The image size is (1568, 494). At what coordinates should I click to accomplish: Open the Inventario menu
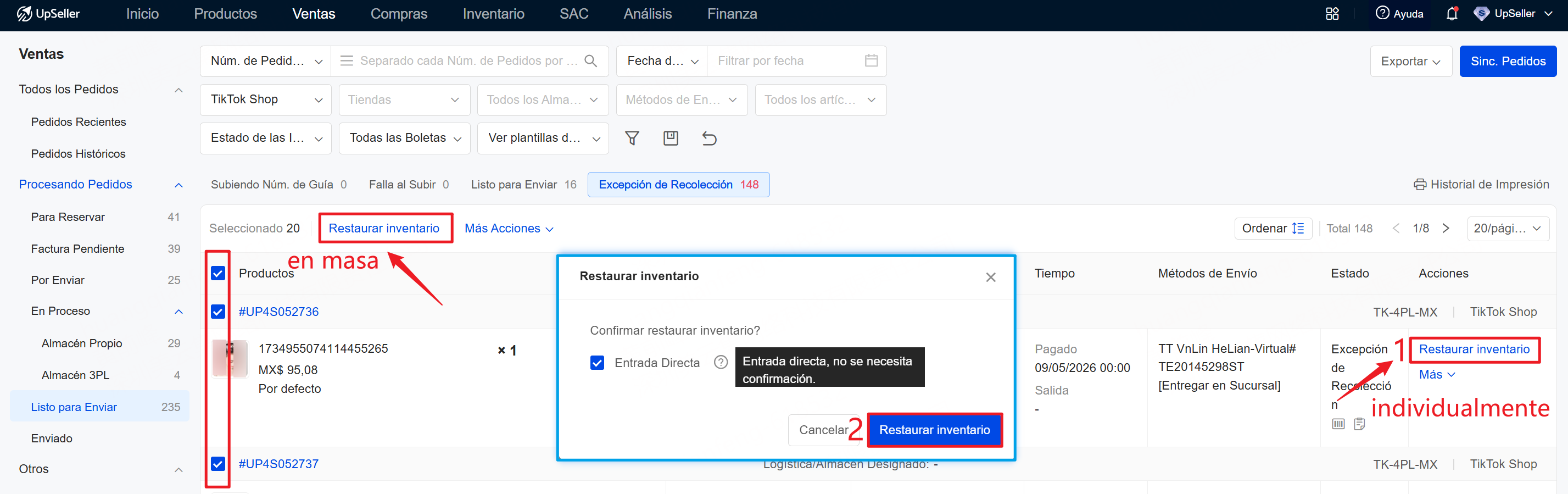point(493,14)
